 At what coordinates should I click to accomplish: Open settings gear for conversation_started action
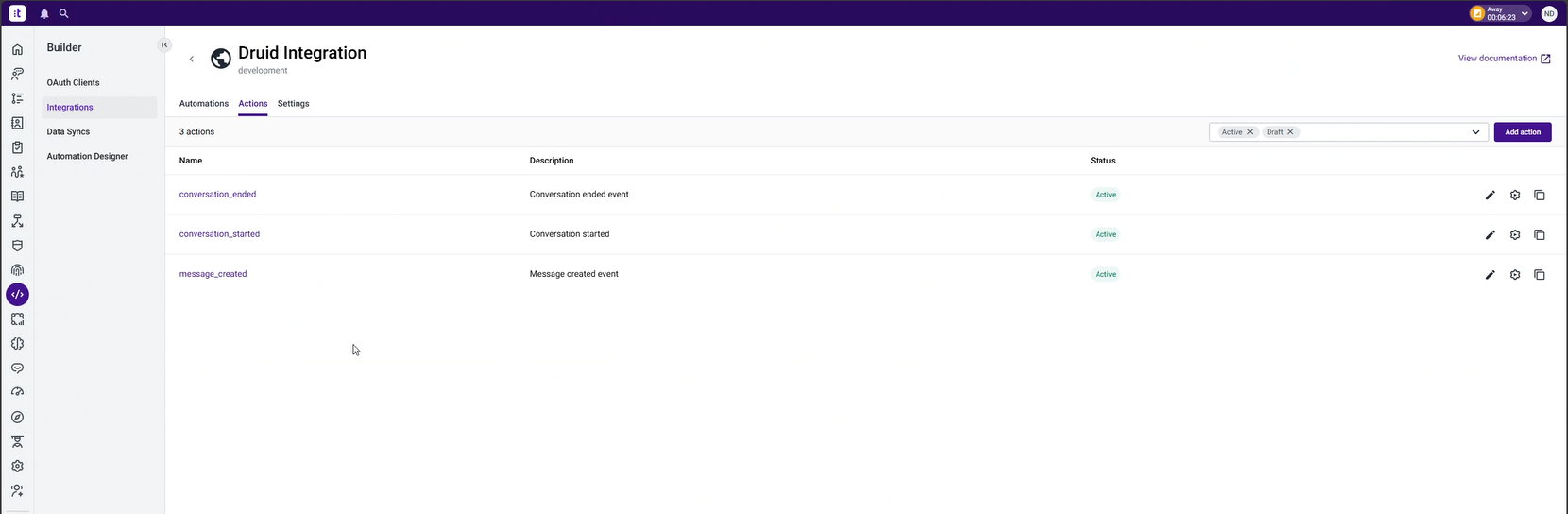click(1514, 235)
